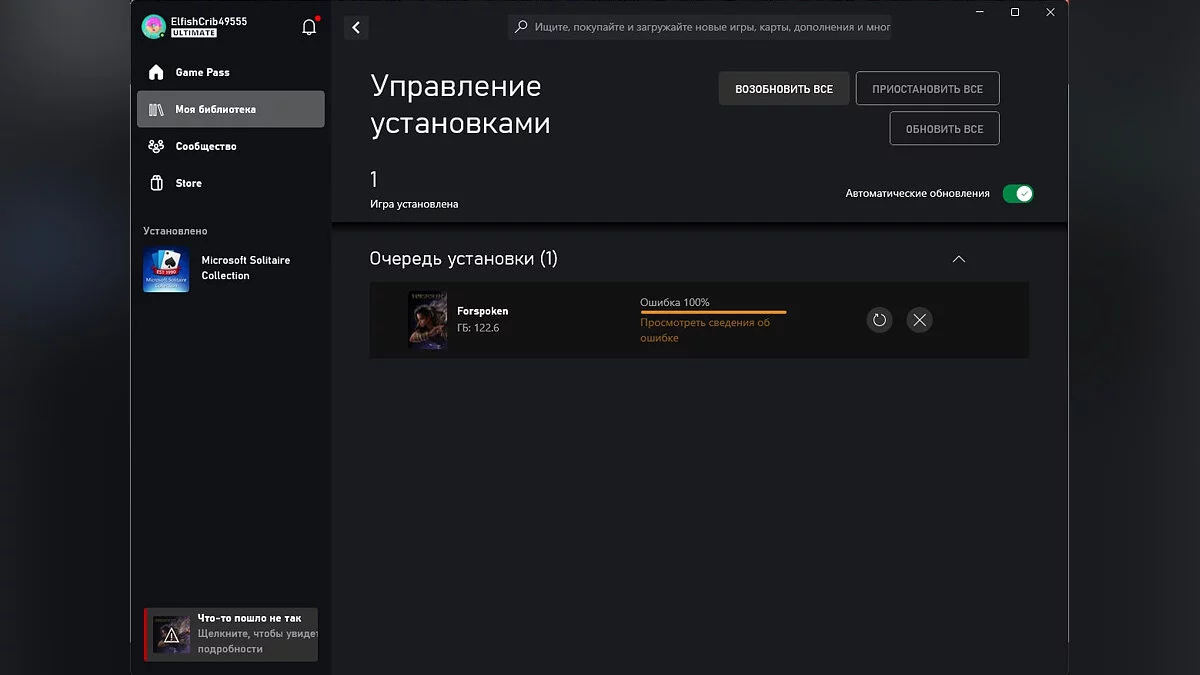Toggle automatic updates switch off
This screenshot has width=1200, height=675.
(x=1018, y=194)
